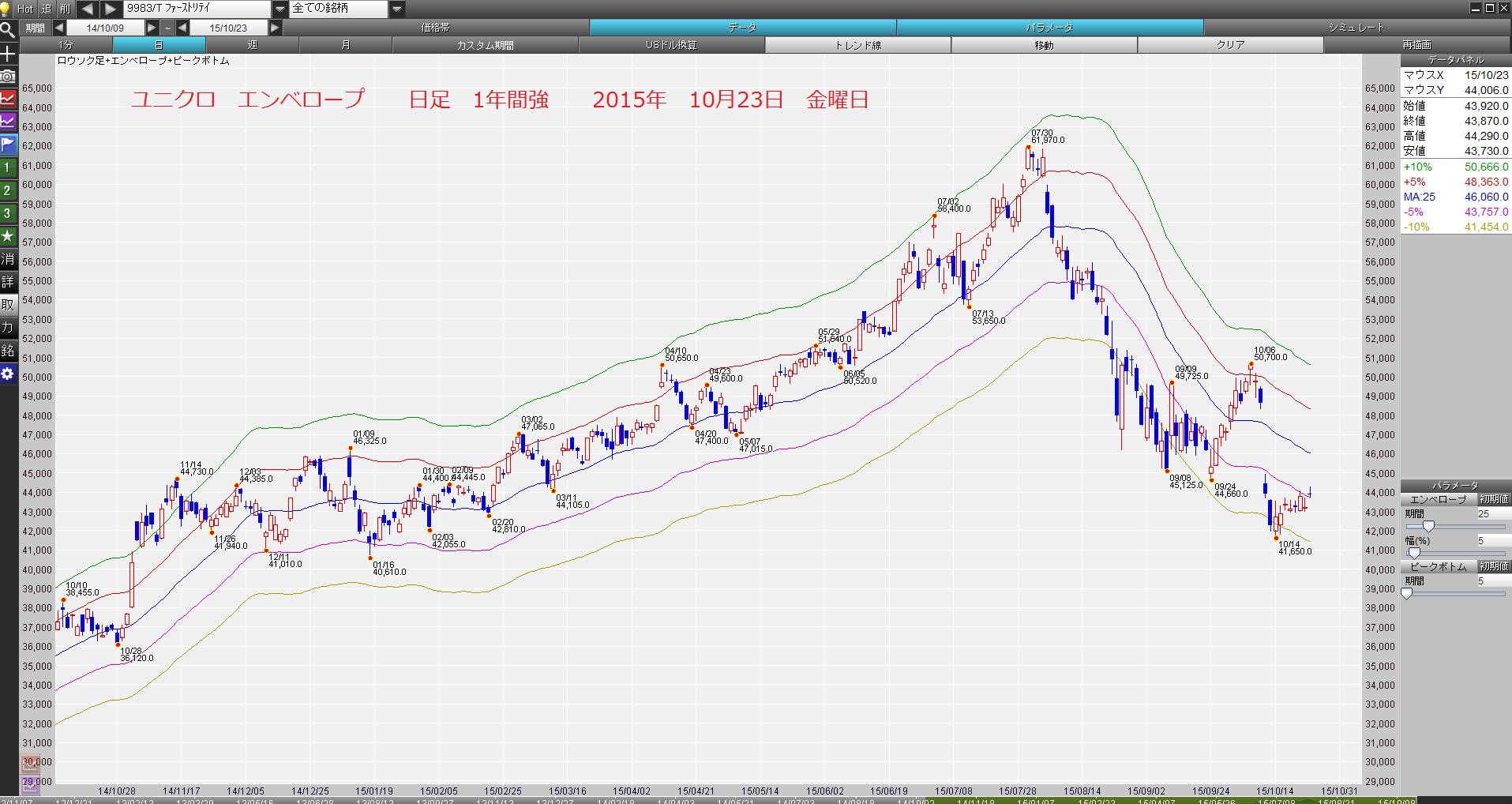Image resolution: width=1512 pixels, height=804 pixels.
Task: Click the green star favorite icon
Action: tap(8, 236)
